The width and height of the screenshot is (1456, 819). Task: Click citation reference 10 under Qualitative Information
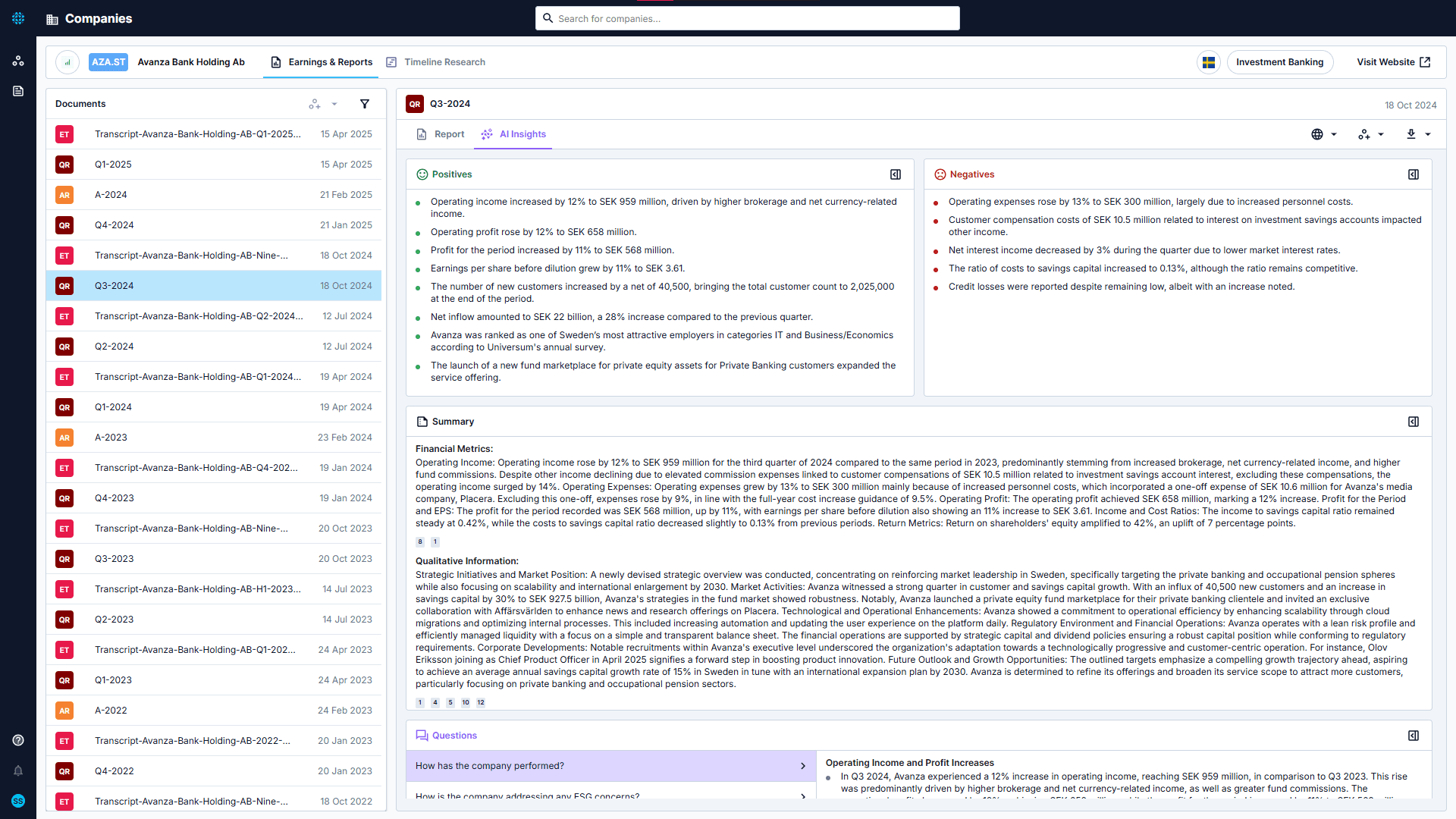coord(466,702)
